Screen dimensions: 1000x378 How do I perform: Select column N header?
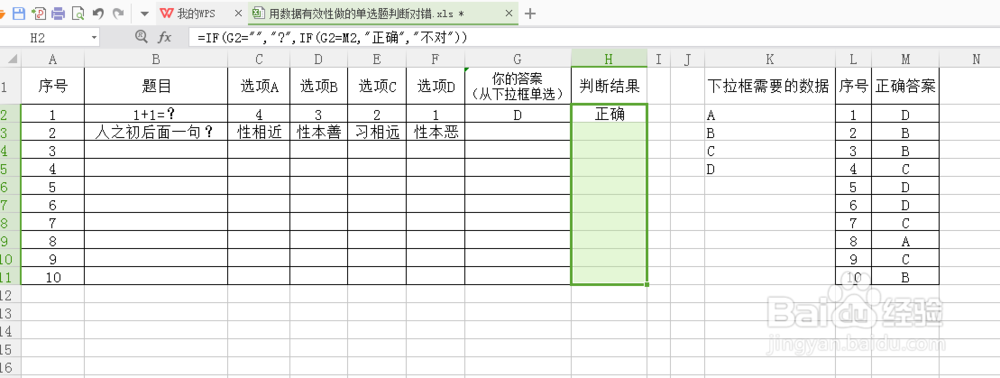[976, 59]
